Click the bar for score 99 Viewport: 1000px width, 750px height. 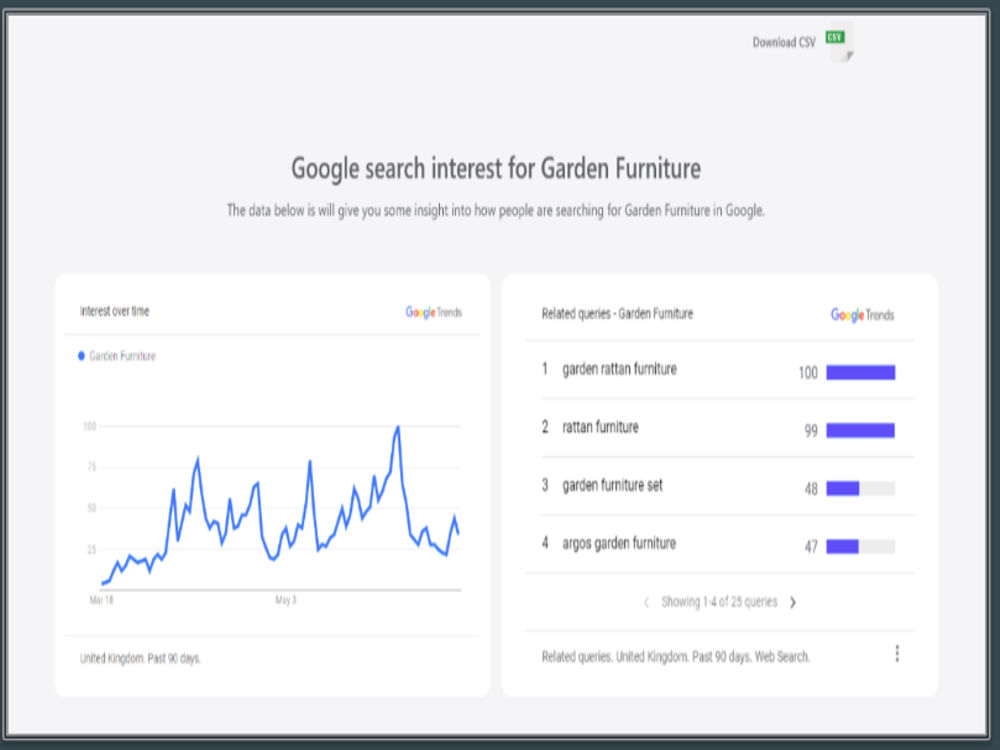coord(861,430)
